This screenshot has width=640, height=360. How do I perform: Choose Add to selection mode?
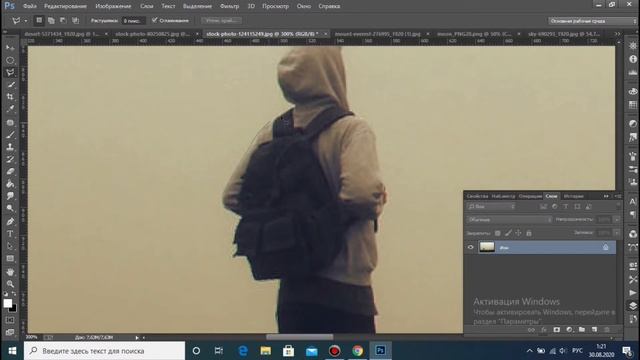(x=51, y=20)
